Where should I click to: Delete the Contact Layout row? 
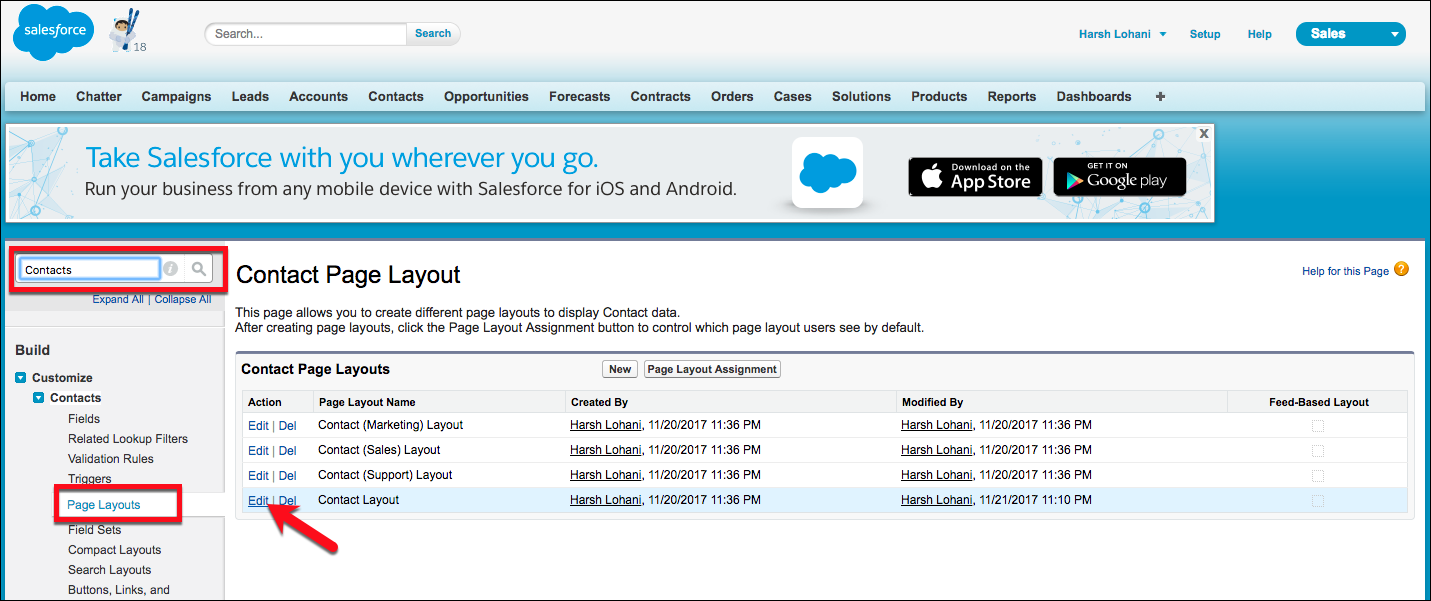[x=287, y=500]
